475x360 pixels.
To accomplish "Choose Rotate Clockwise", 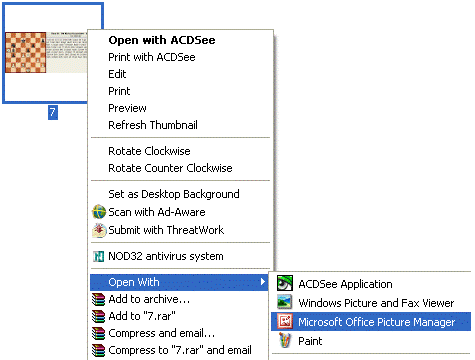I will pyautogui.click(x=180, y=151).
